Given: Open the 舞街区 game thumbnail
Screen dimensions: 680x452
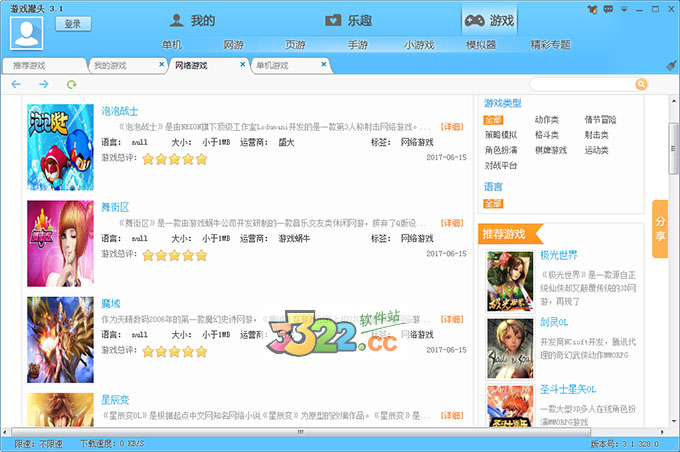Looking at the screenshot, I should 60,243.
